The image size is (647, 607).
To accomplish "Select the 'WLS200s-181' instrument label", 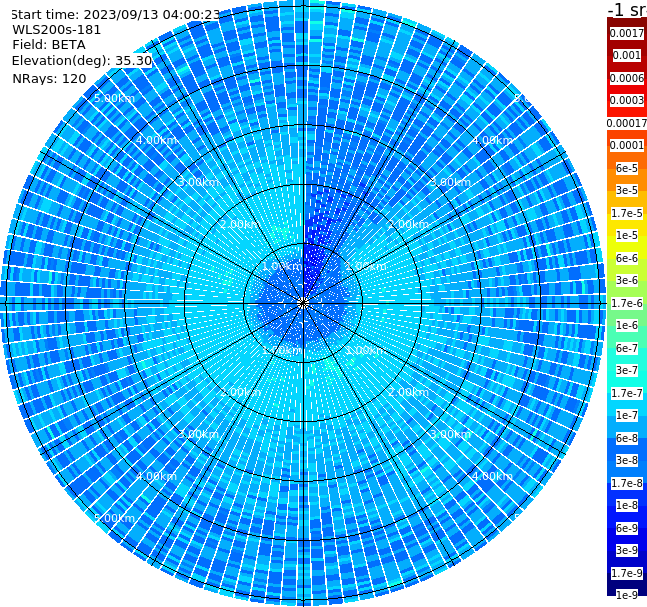I will point(57,30).
